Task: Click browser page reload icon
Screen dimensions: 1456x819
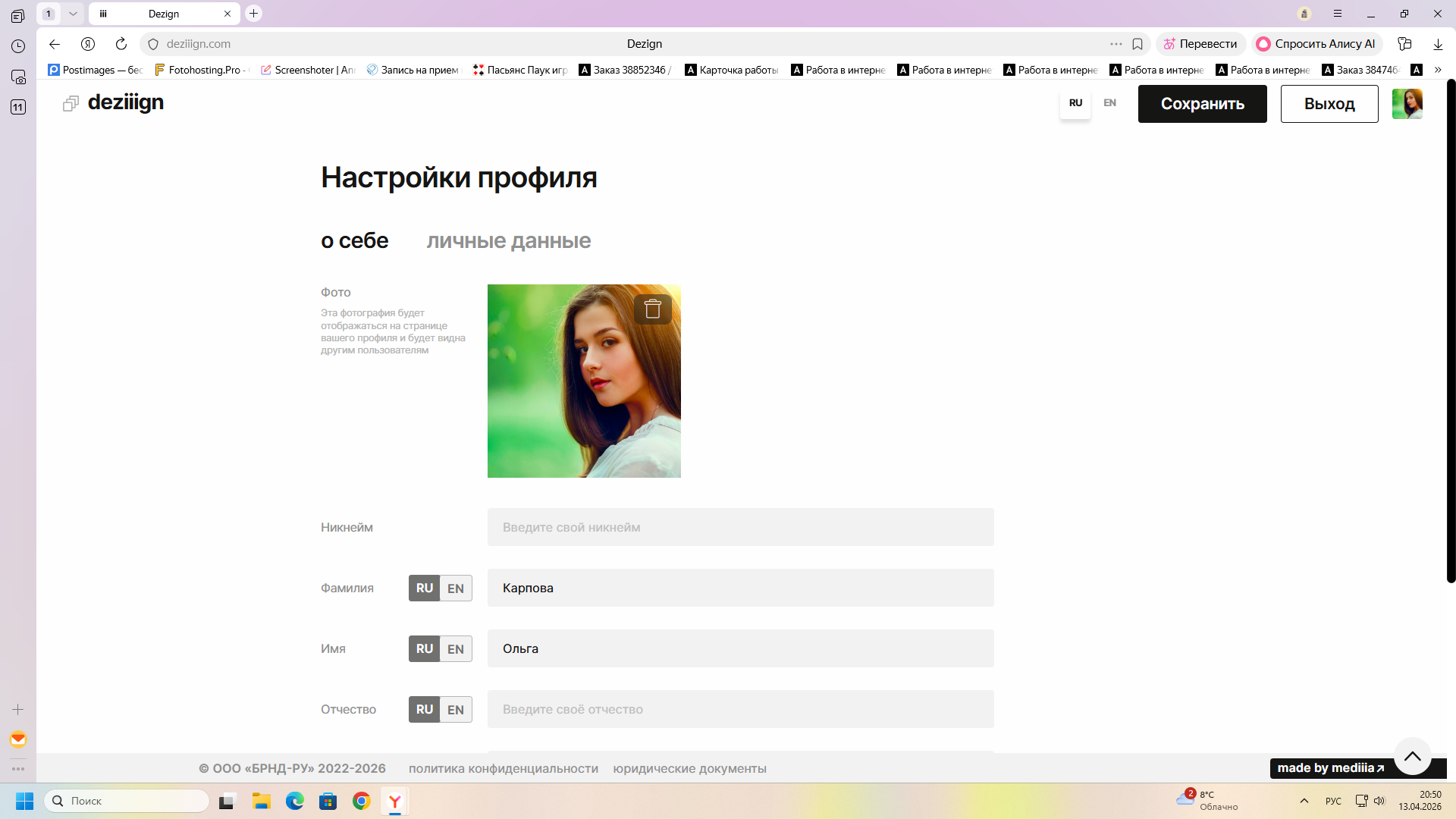Action: coord(121,44)
